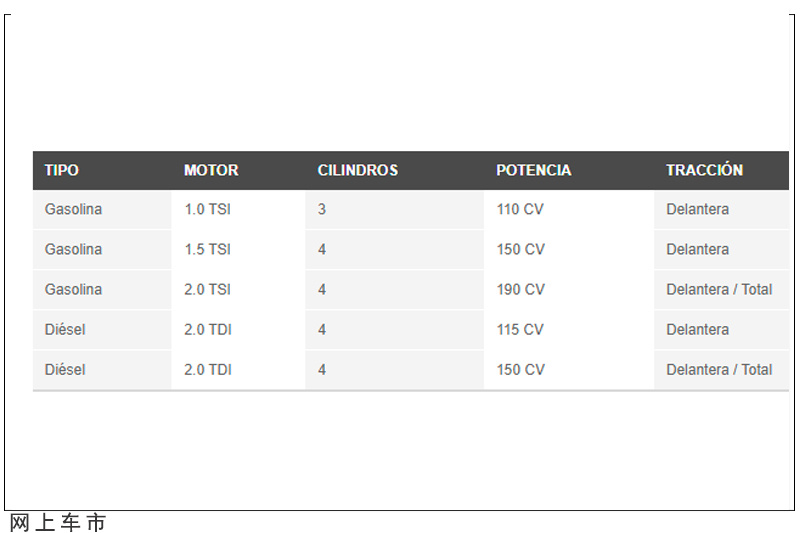Click the TIPO column header
Screen dimensions: 800x533
(61, 170)
